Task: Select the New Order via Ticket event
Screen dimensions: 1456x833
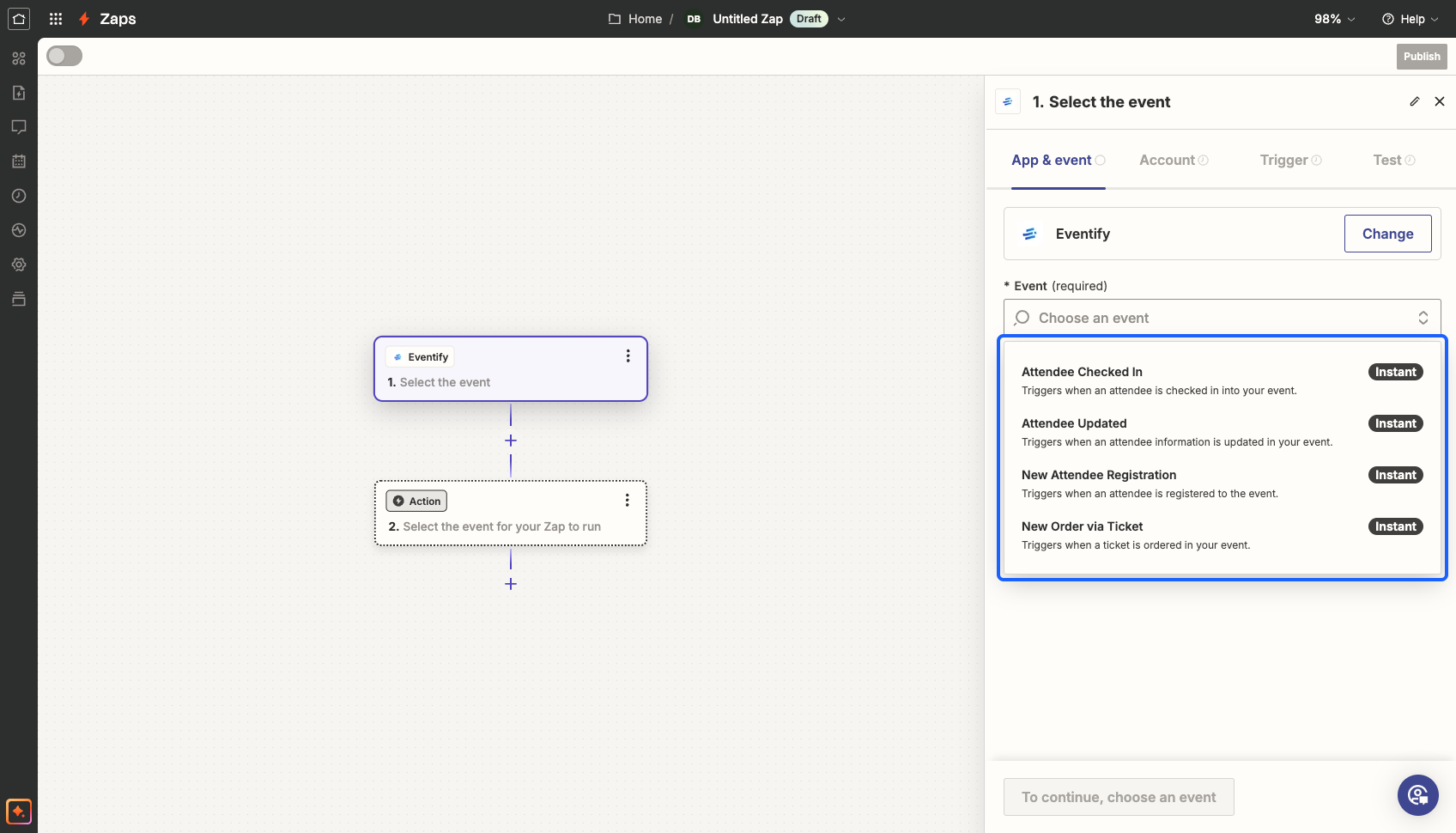Action: pos(1222,535)
